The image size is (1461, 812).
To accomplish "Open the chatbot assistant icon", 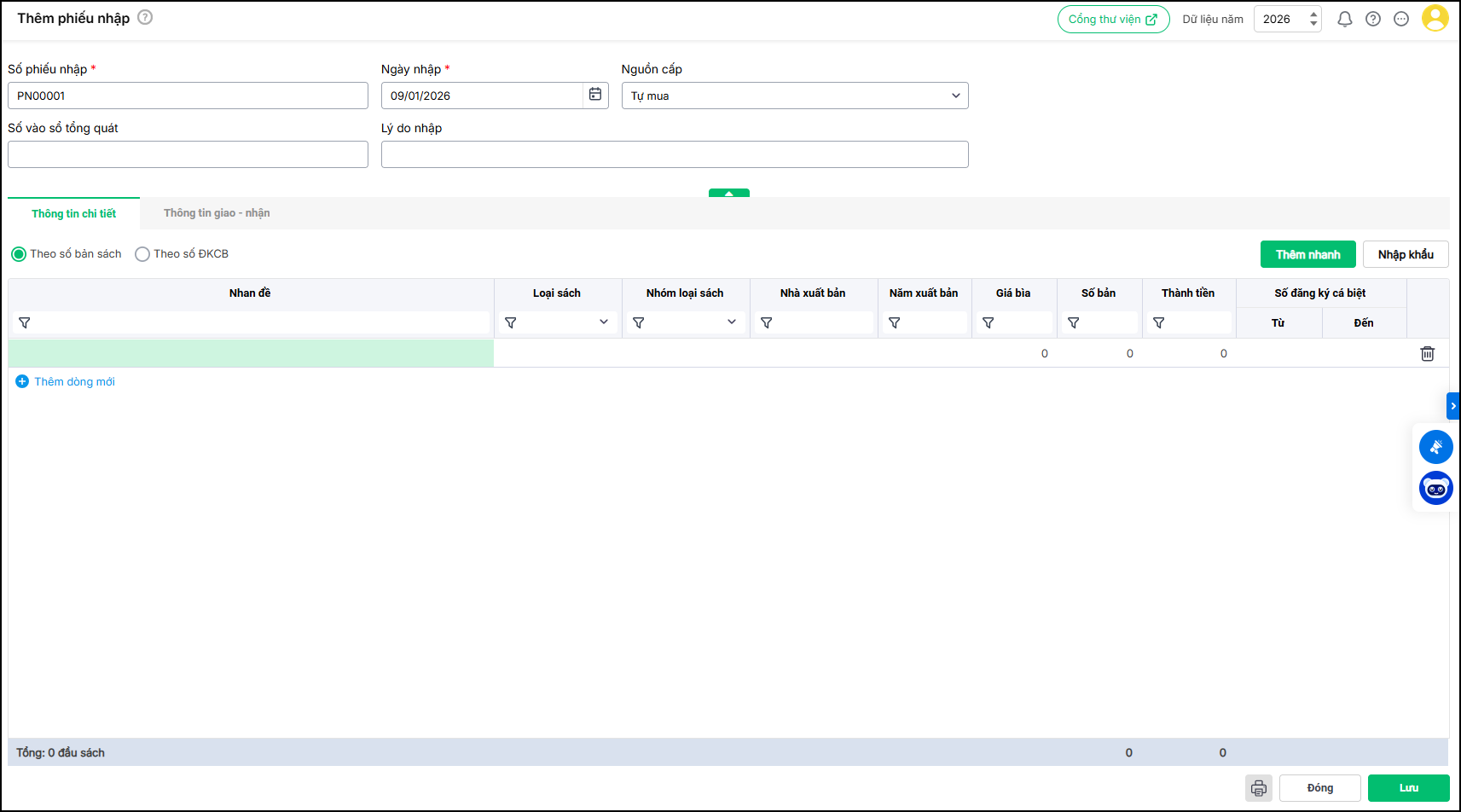I will coord(1435,489).
